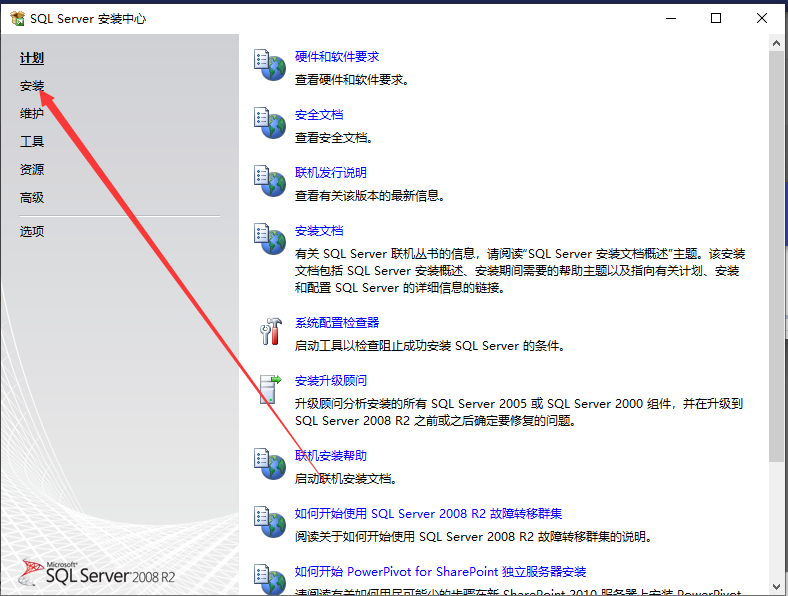Viewport: 788px width, 596px height.
Task: Open the 安装文档 link
Action: click(x=319, y=231)
